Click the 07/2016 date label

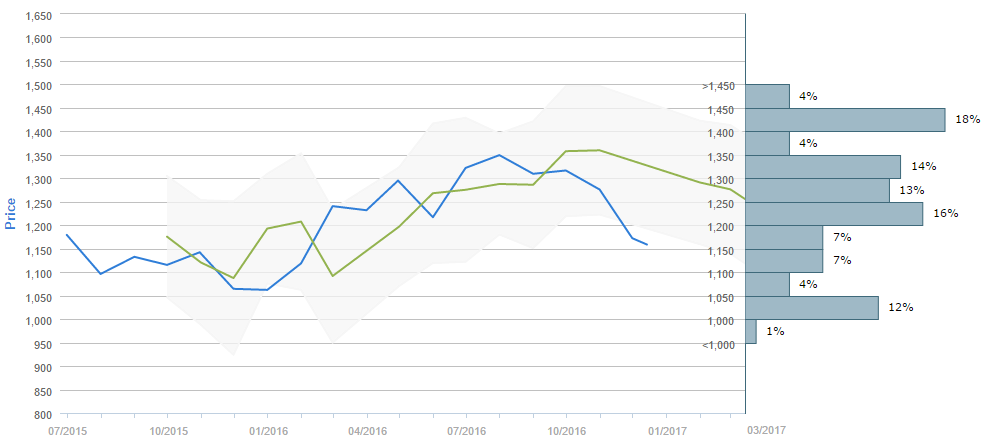click(466, 431)
